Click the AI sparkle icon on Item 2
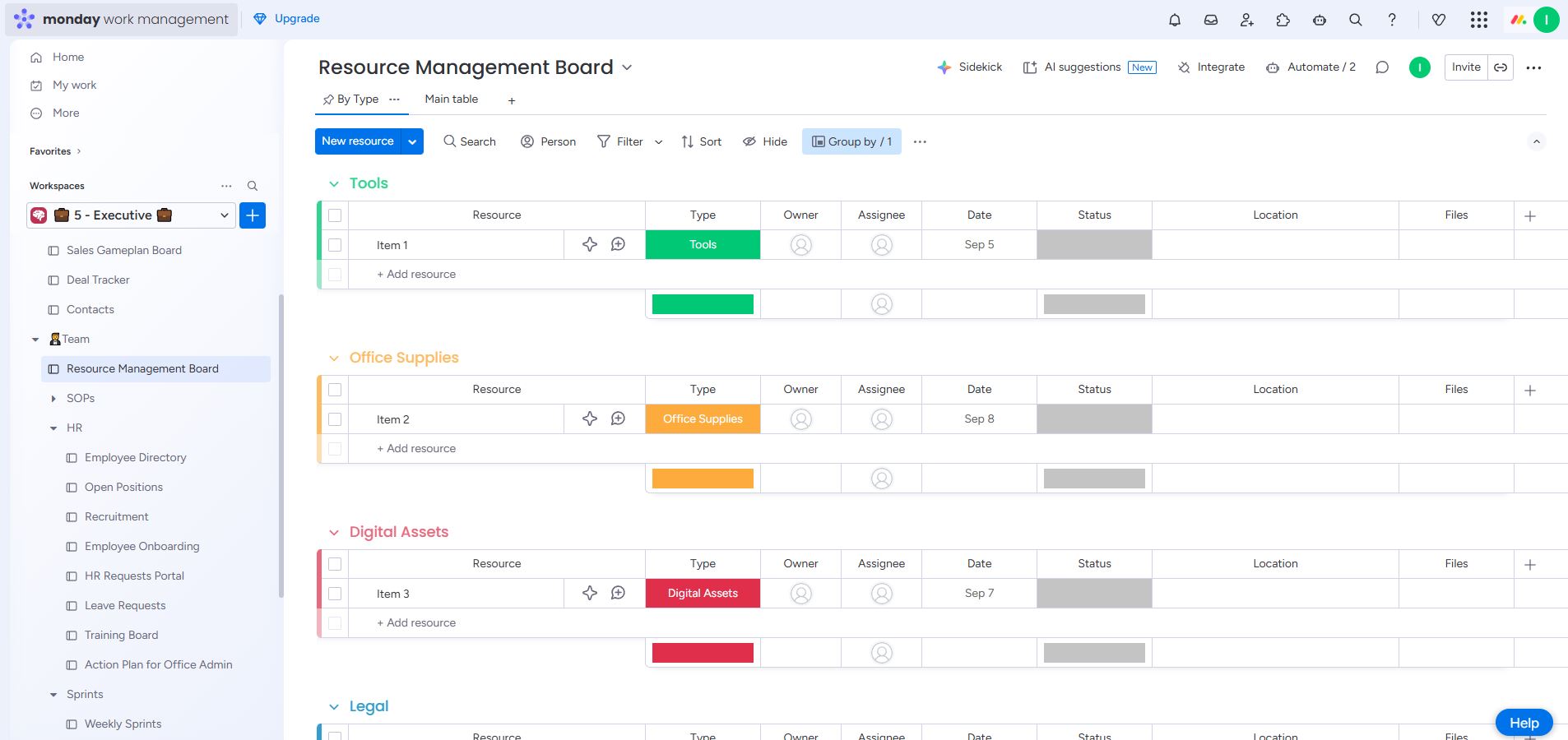This screenshot has width=1568, height=740. [590, 419]
